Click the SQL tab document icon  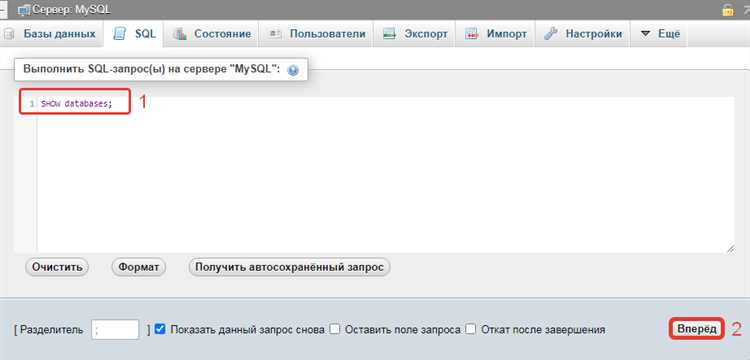coord(119,34)
